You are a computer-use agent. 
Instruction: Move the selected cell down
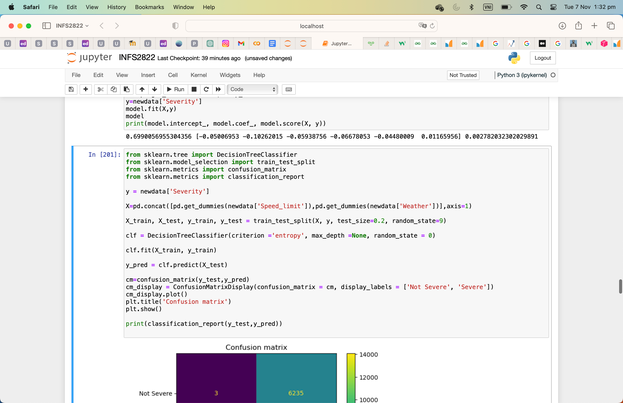point(154,89)
